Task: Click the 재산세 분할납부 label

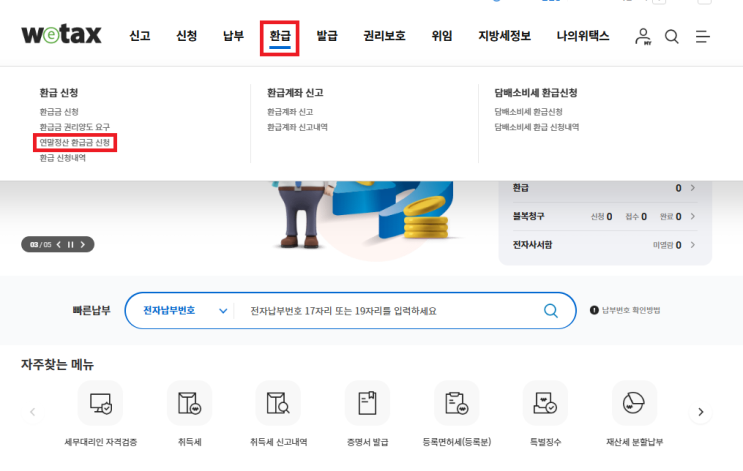Action: (x=634, y=442)
